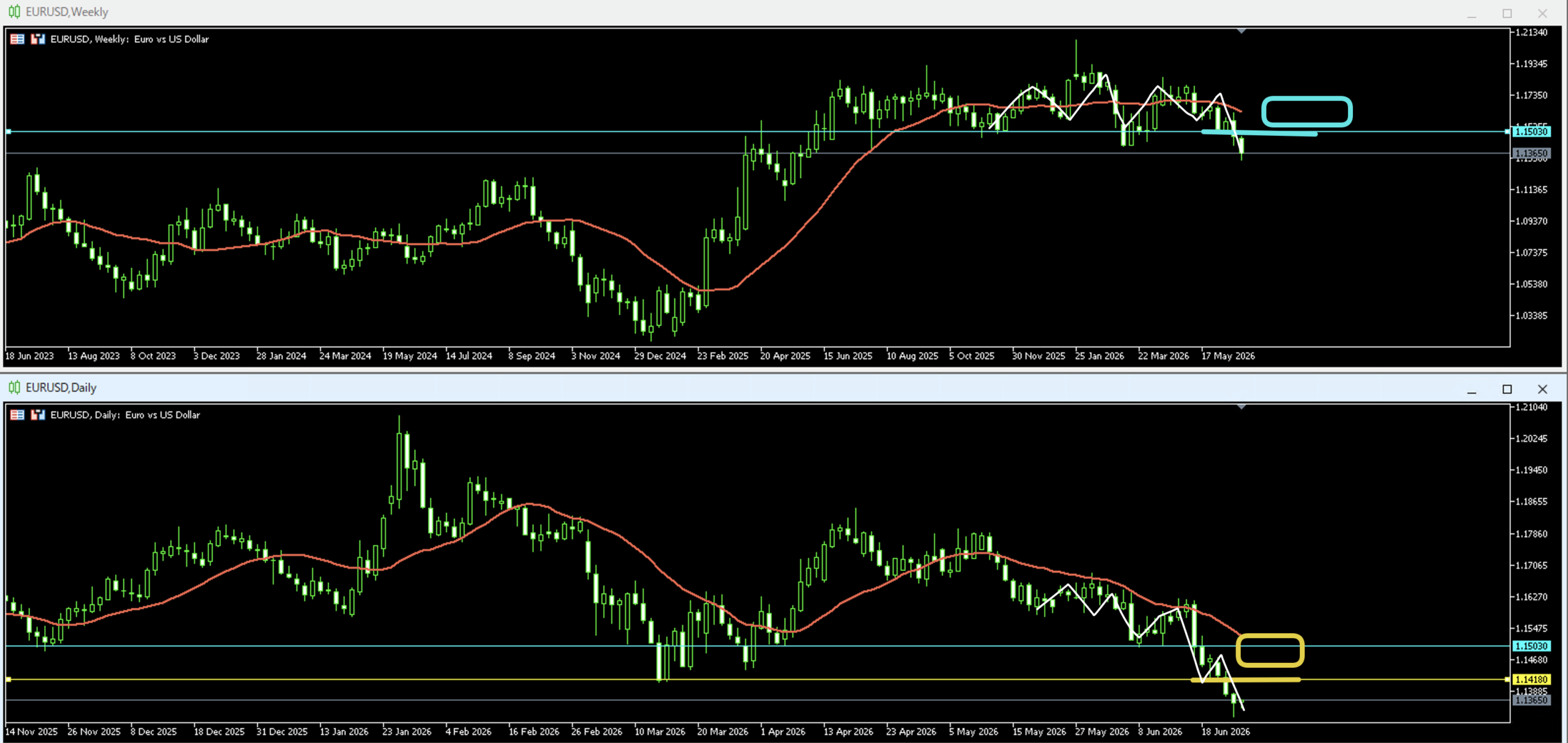Click Depth of Market icon on Daily chart
The image size is (1568, 743).
click(38, 415)
